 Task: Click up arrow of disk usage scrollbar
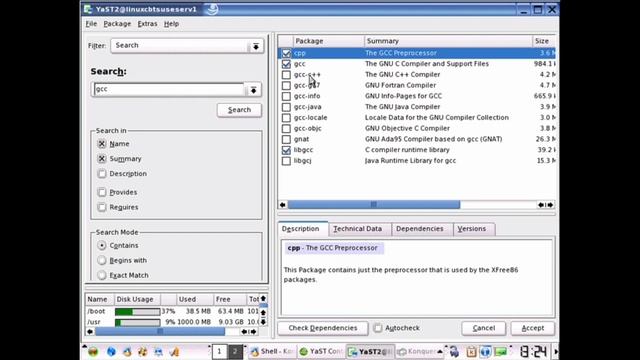(x=263, y=299)
